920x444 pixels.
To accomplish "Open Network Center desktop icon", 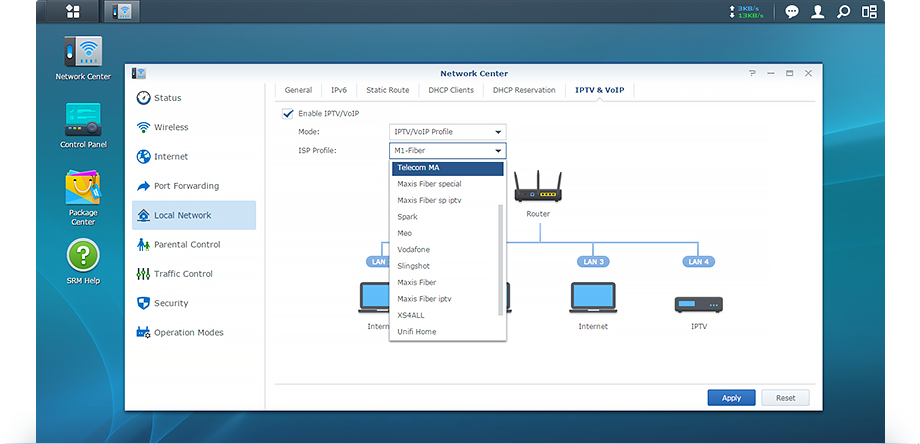I will point(83,56).
